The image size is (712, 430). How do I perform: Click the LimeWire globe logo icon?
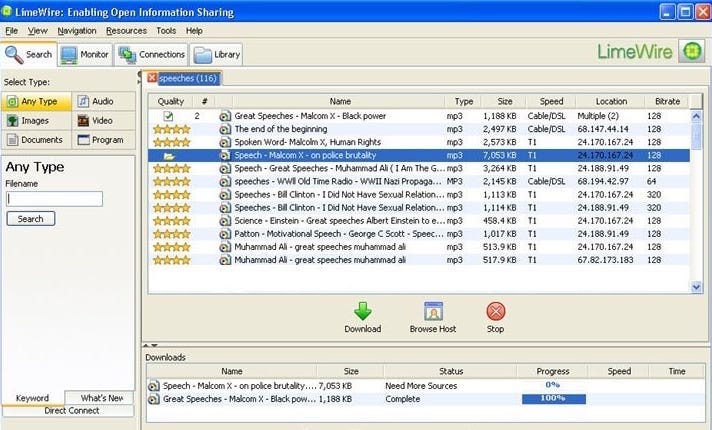[x=692, y=51]
